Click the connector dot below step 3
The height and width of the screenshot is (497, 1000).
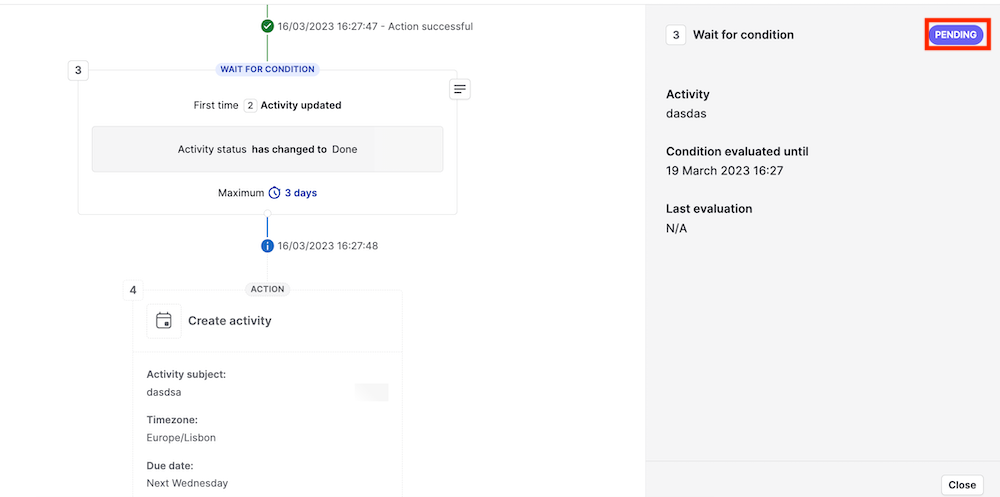point(267,214)
